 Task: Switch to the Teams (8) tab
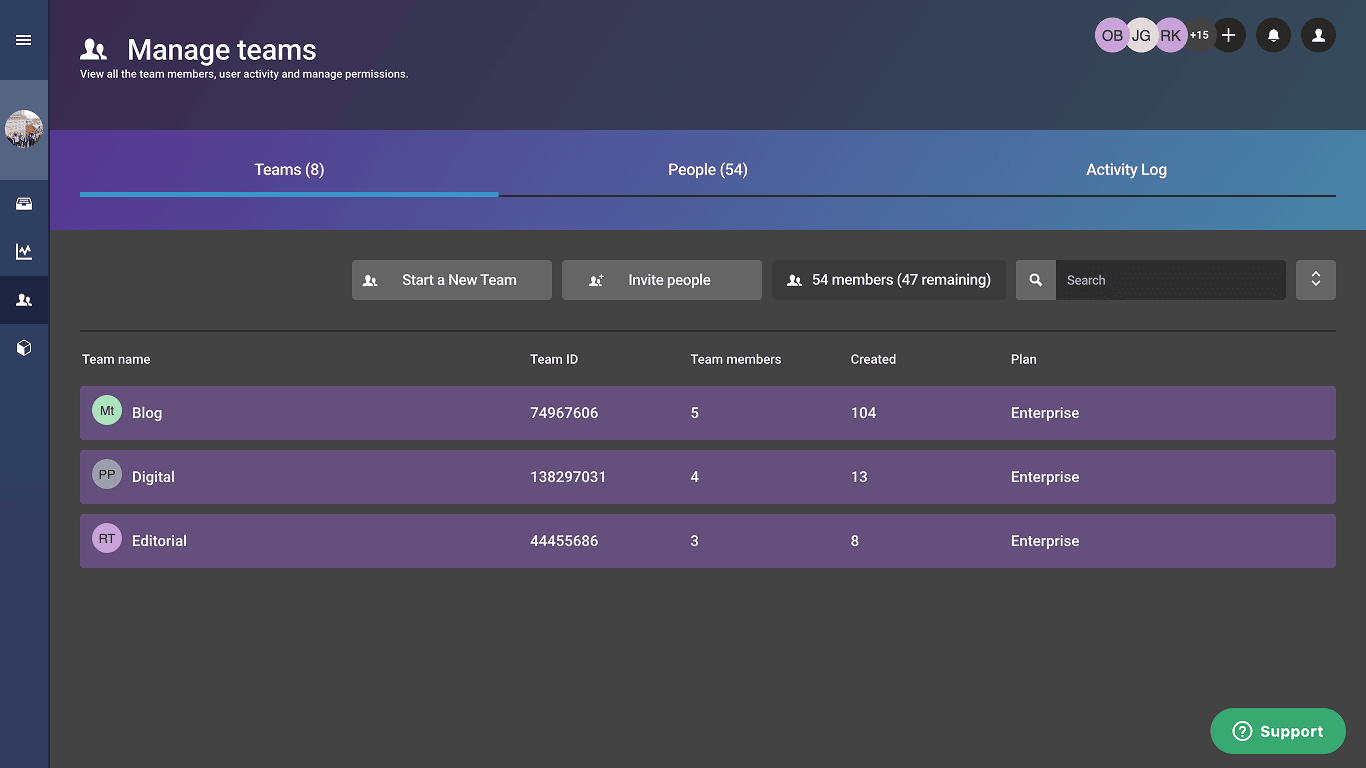[289, 170]
